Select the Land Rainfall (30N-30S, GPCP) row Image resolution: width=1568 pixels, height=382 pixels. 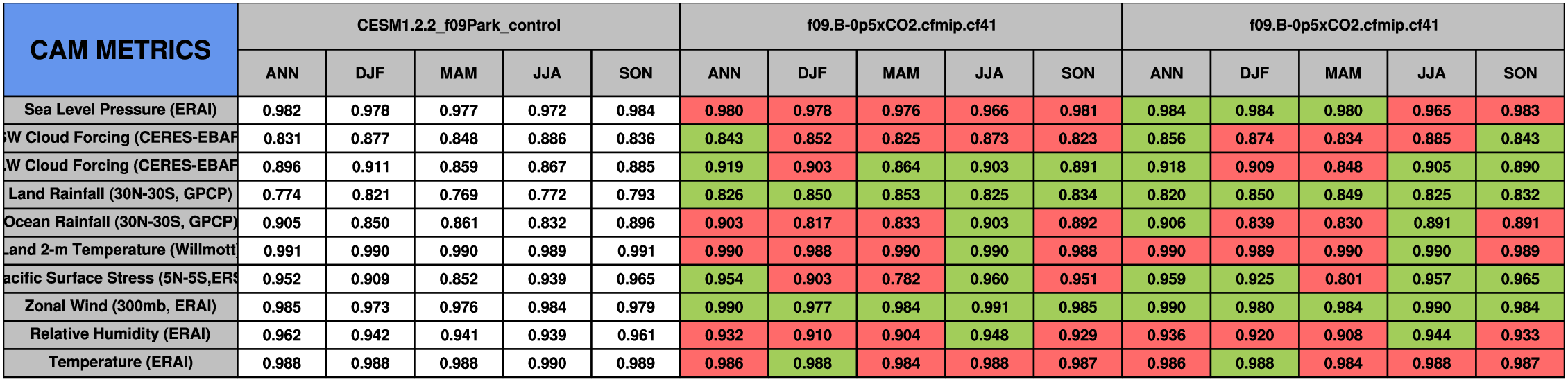[120, 194]
